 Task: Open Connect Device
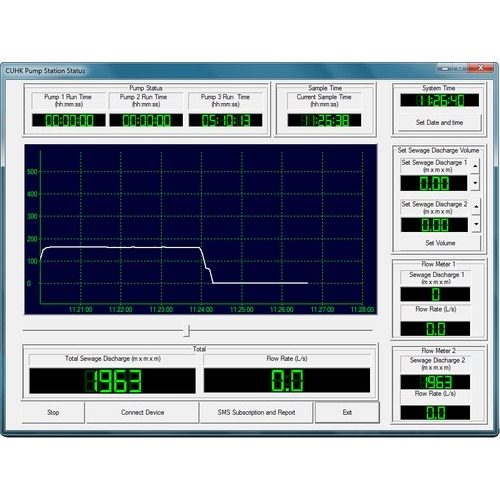click(x=142, y=413)
